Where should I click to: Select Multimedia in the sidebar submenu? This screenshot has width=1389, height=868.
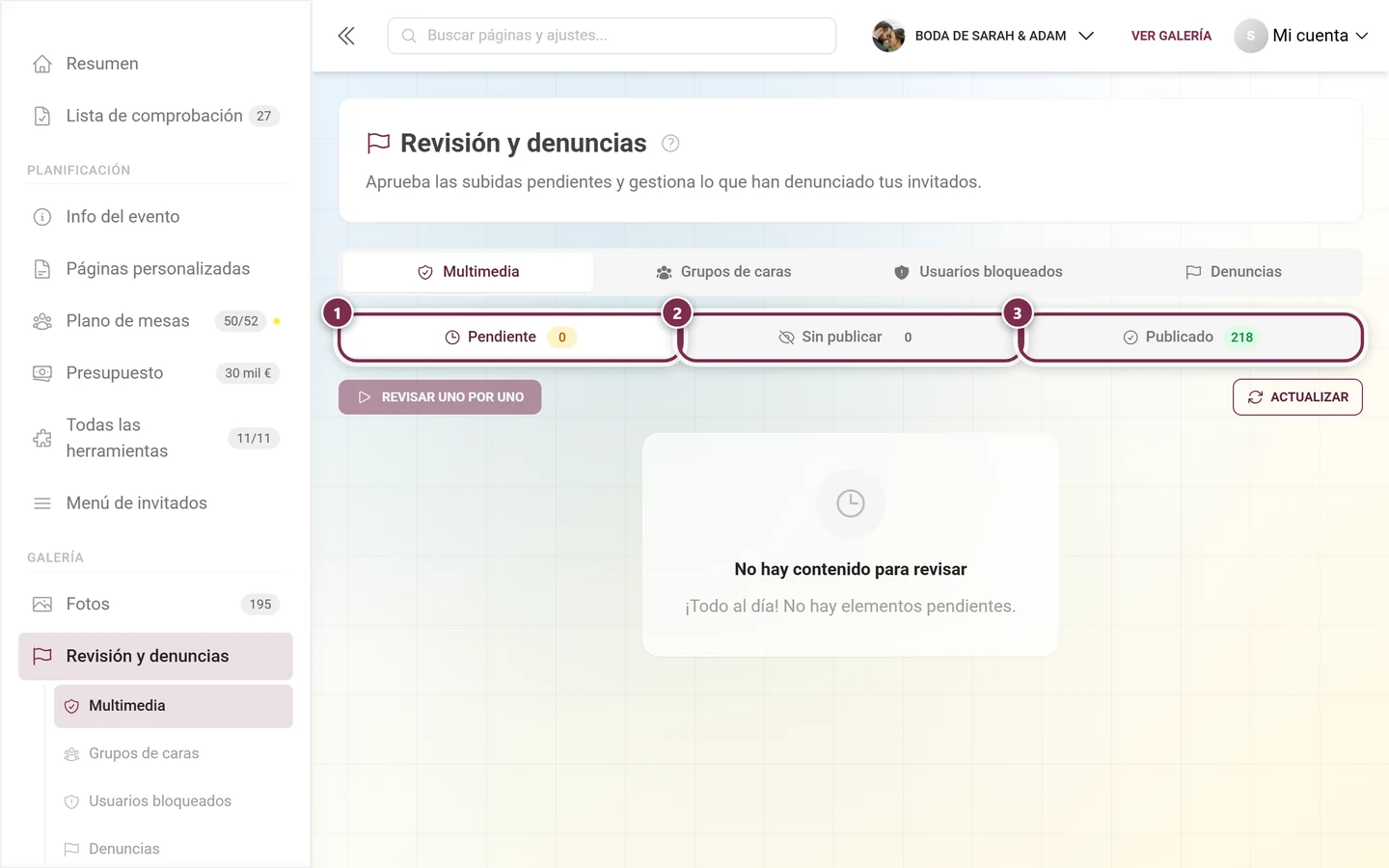[174, 706]
